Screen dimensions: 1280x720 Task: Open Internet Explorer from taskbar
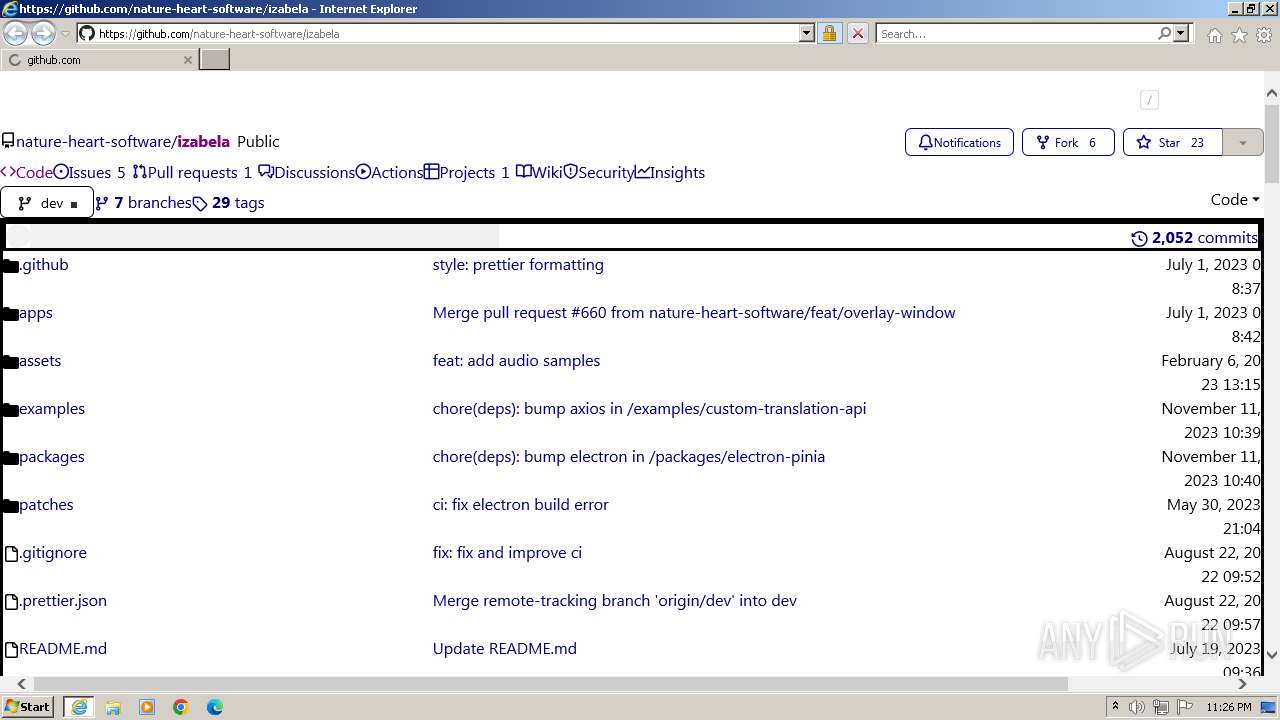coord(78,707)
